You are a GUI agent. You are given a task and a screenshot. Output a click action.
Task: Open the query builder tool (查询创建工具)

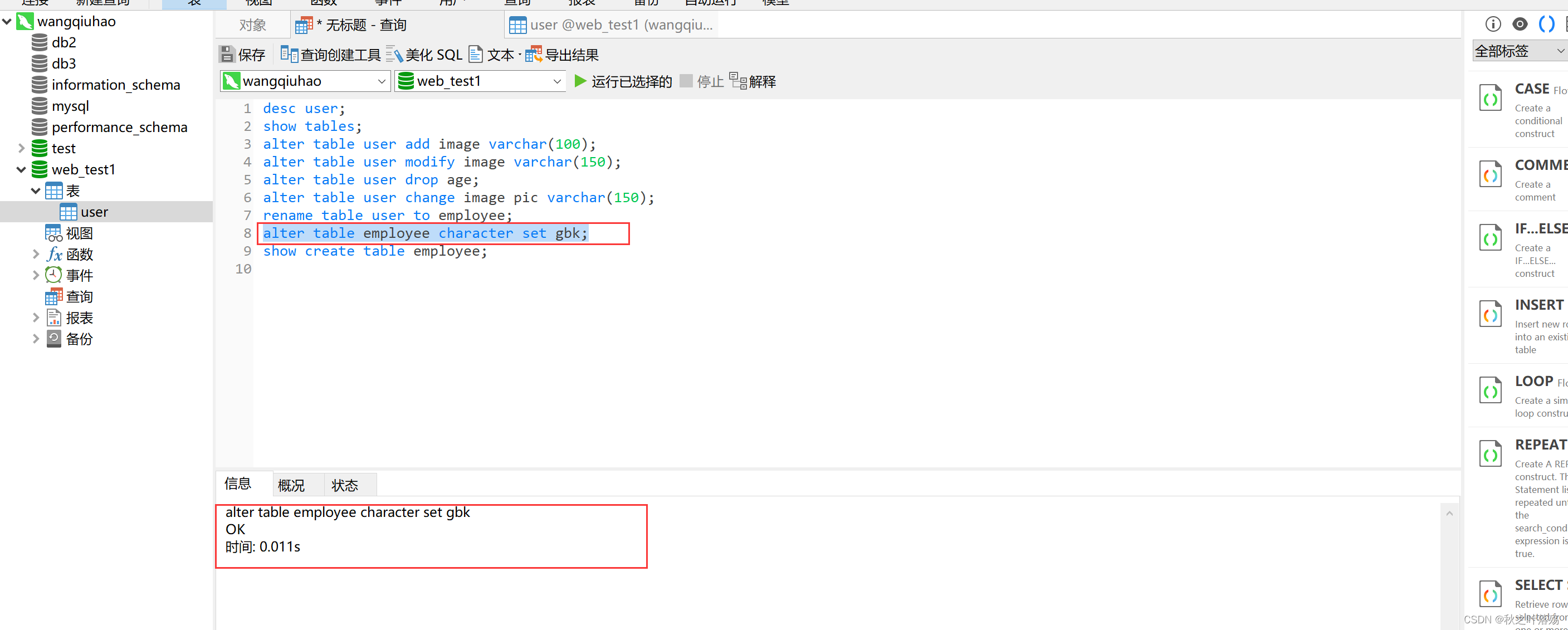330,55
